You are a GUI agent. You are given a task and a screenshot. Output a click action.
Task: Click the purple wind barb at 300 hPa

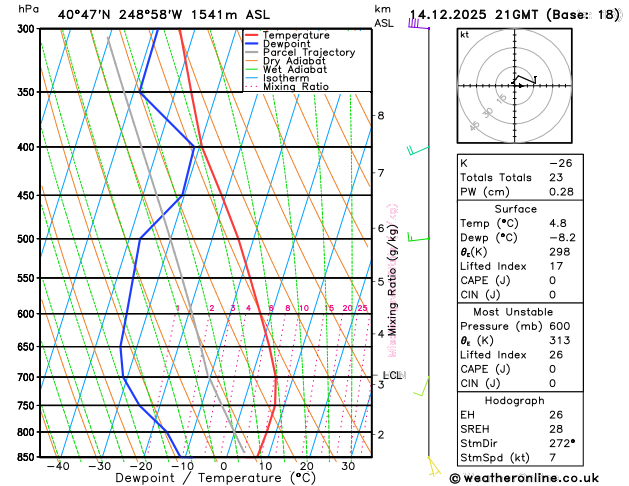(x=419, y=24)
